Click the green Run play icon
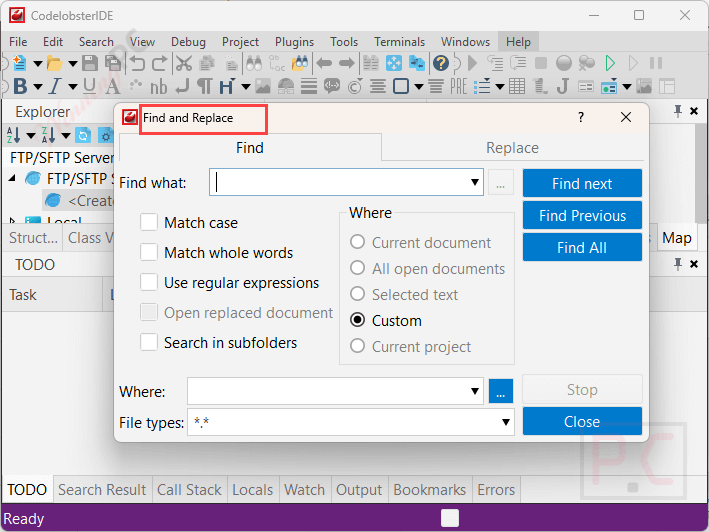This screenshot has height=532, width=709. [x=610, y=63]
